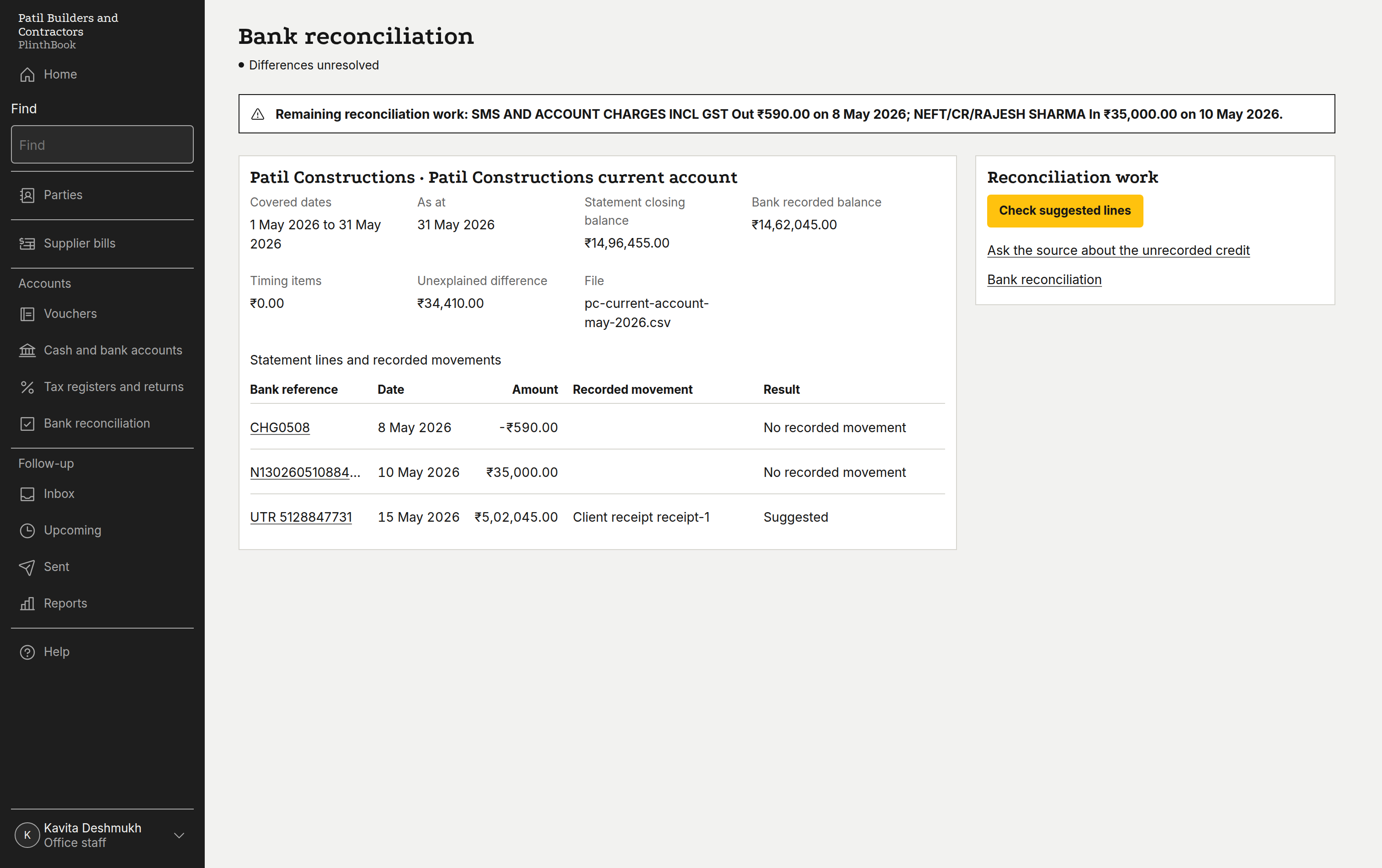Click the Inbox tray icon
This screenshot has width=1382, height=868.
click(x=27, y=494)
